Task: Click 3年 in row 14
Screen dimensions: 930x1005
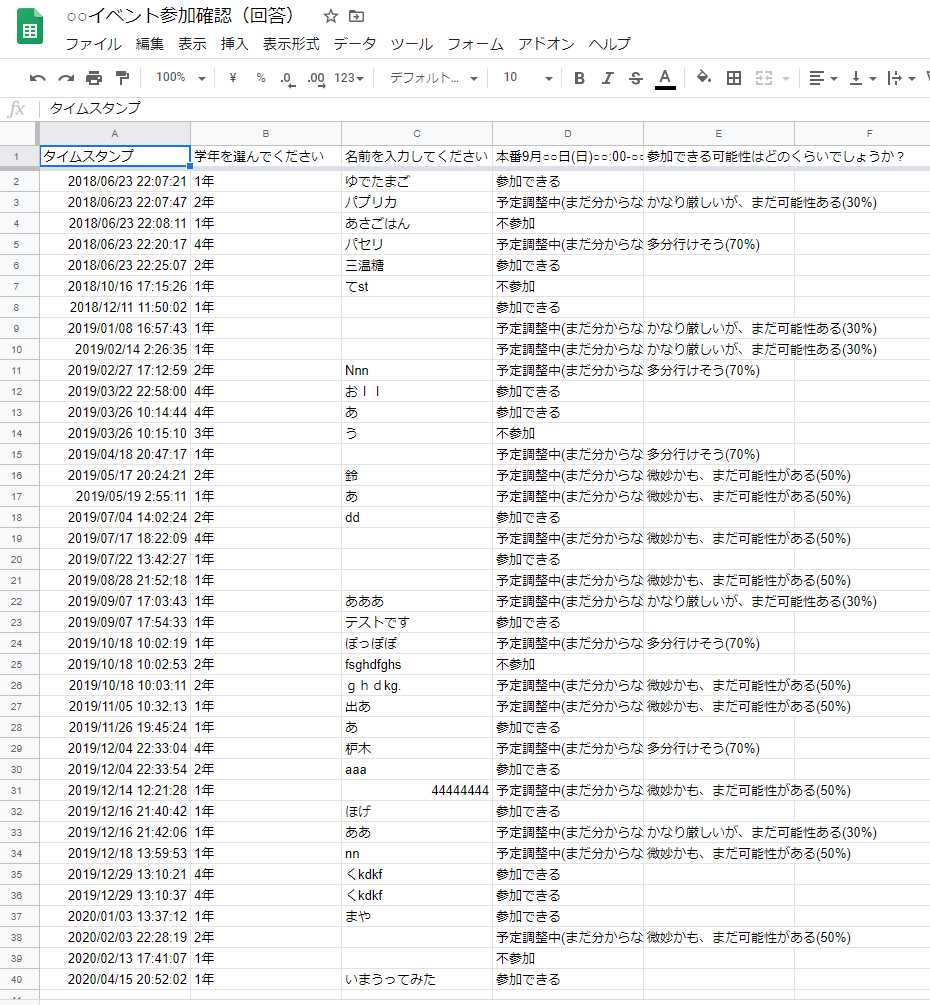Action: click(x=266, y=433)
